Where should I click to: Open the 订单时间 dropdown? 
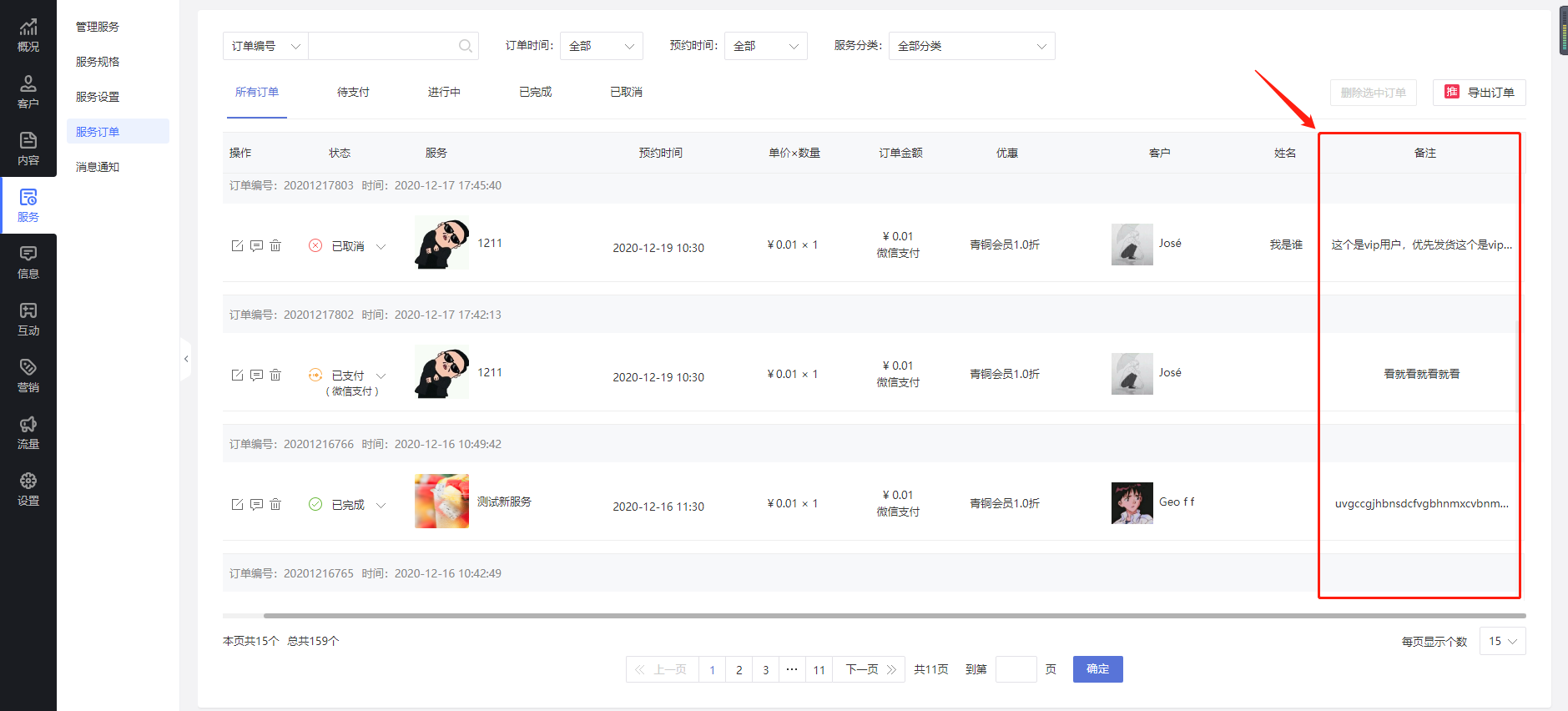[602, 46]
